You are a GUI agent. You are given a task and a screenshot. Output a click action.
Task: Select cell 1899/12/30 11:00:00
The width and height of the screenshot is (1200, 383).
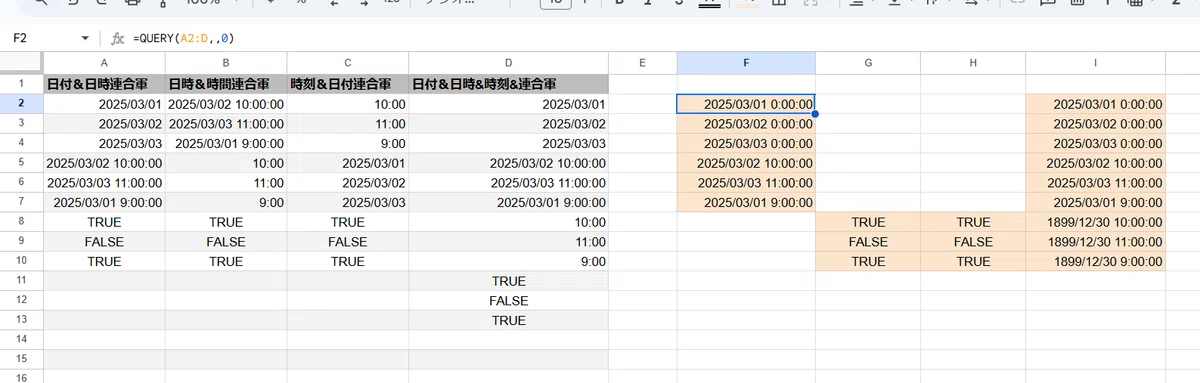tap(1096, 242)
